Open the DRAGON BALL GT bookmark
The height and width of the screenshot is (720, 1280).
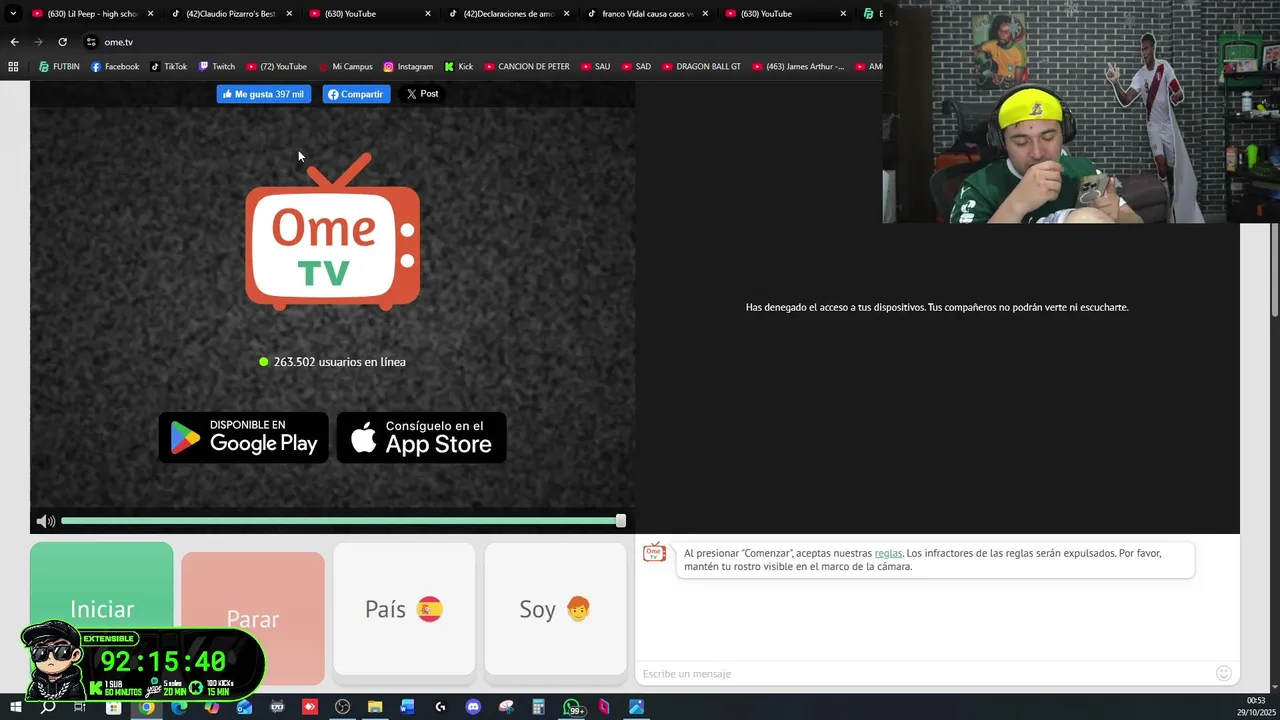[x=700, y=67]
